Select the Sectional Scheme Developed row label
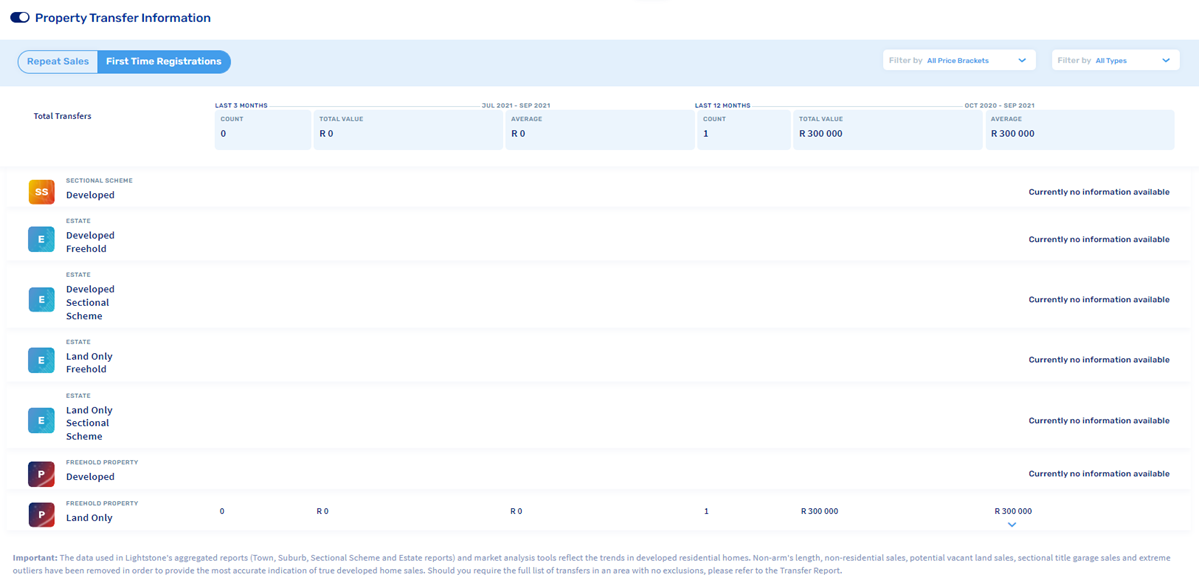1199x584 pixels. pyautogui.click(x=90, y=195)
